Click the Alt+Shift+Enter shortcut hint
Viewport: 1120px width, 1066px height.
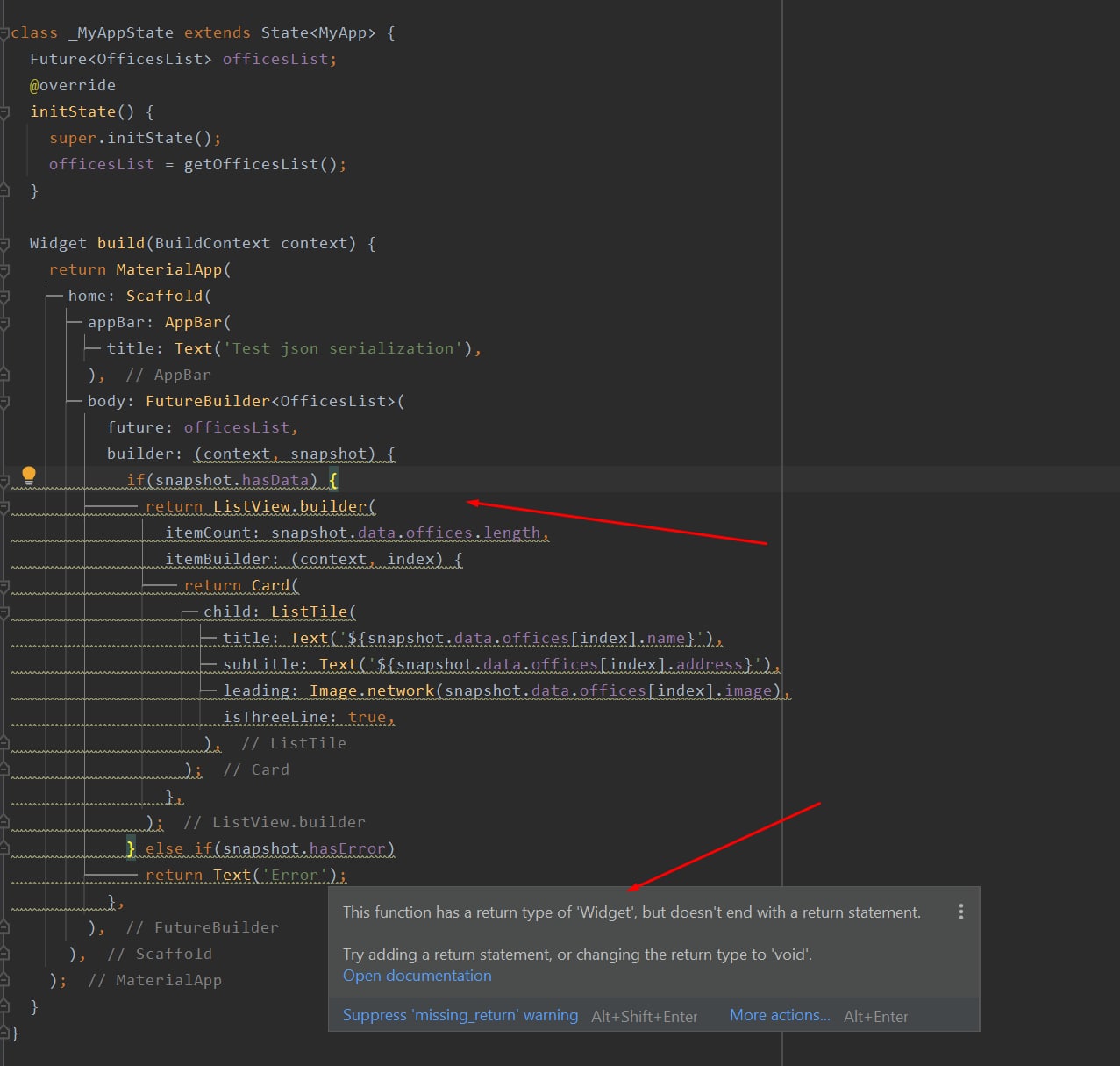pos(645,1016)
